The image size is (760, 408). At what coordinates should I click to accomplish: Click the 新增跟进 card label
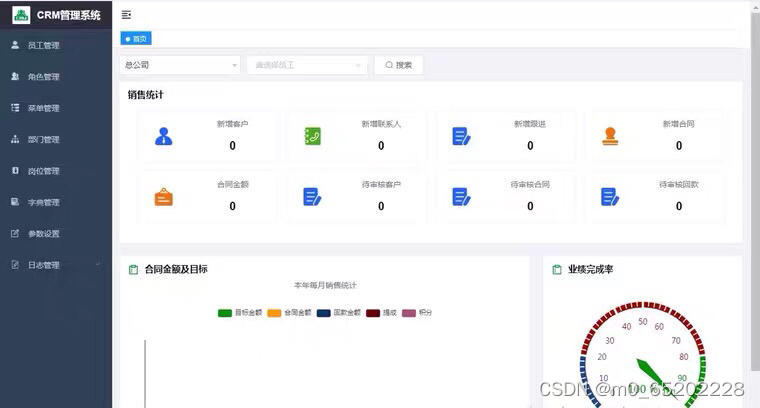(530, 124)
